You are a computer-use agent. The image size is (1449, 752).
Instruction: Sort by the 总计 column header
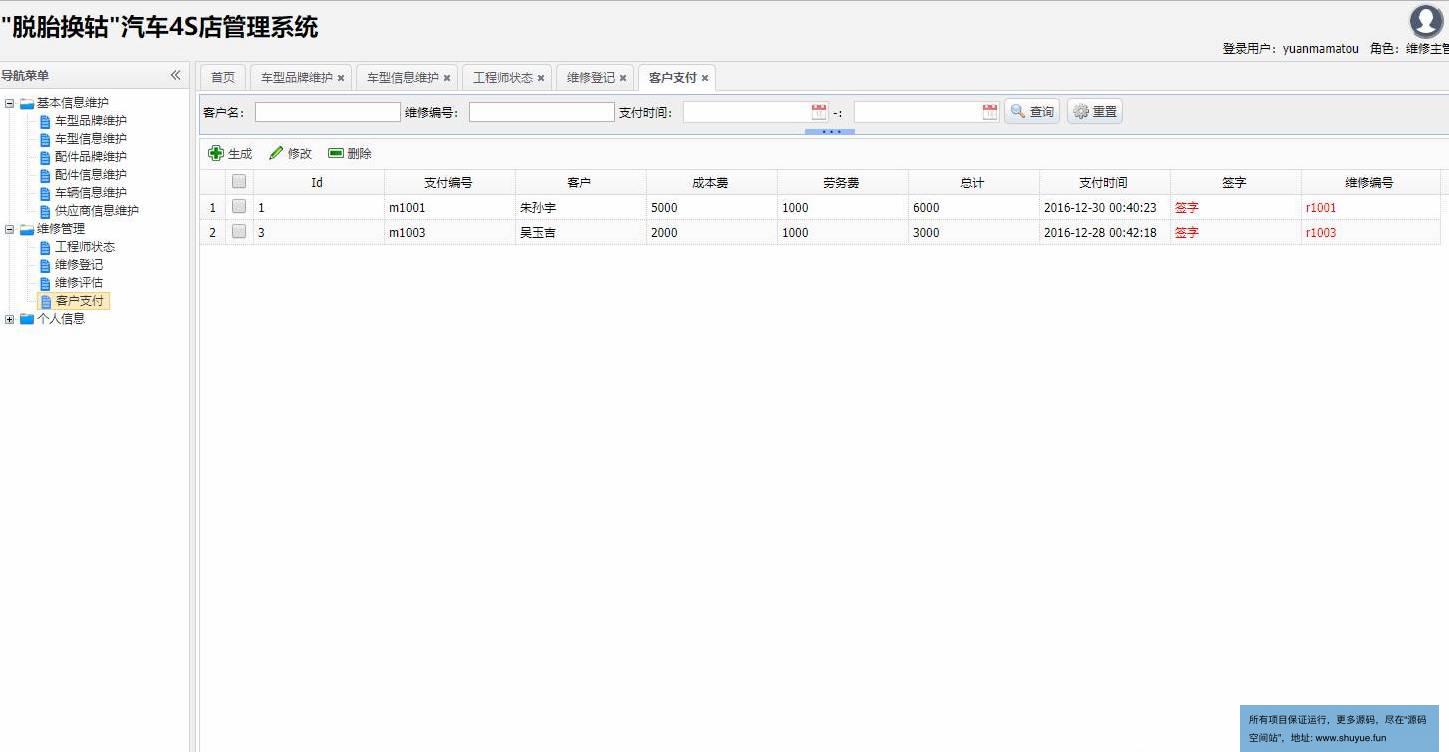tap(974, 183)
